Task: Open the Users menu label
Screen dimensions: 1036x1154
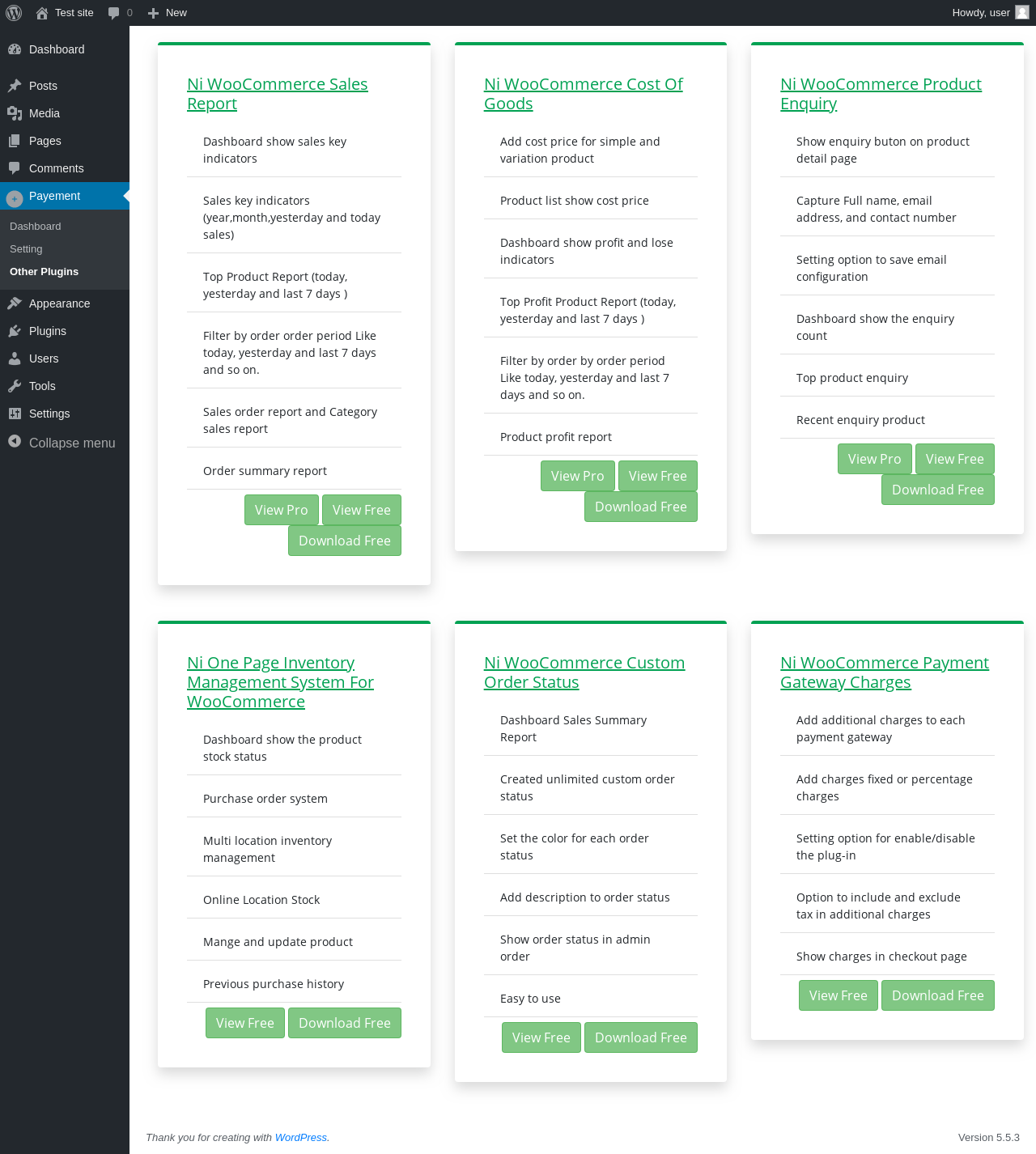Action: coord(44,359)
